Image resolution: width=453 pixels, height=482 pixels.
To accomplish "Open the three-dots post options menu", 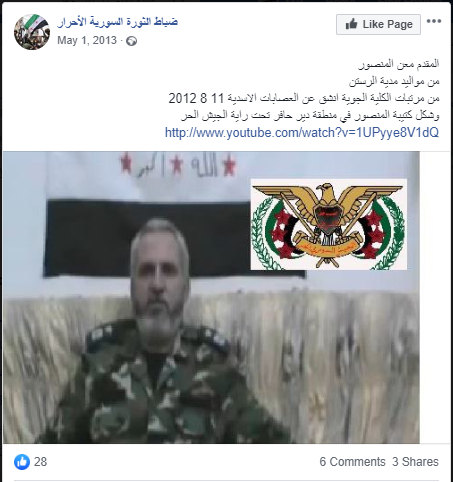I will 434,21.
